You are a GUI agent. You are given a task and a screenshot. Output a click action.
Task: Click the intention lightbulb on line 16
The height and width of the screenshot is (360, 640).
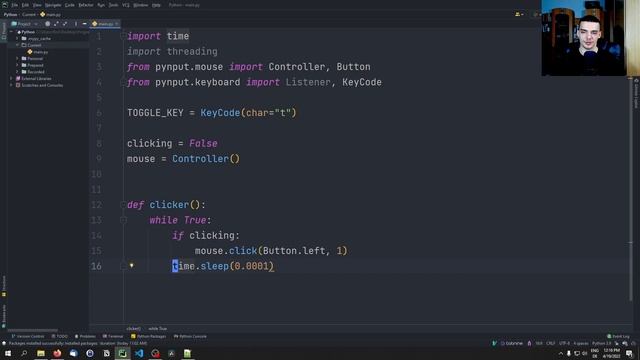coord(131,266)
